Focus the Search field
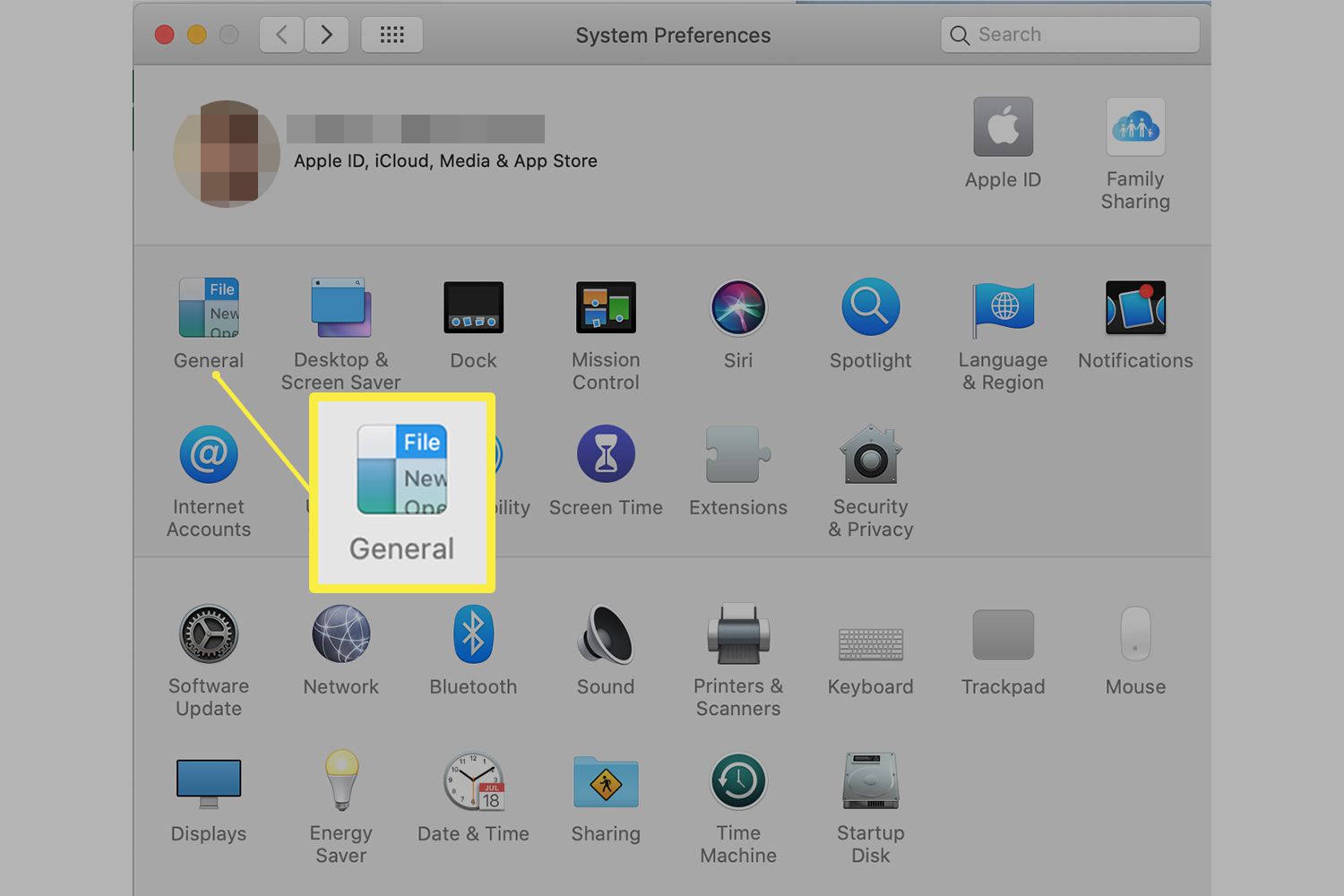1344x896 pixels. coord(1070,35)
